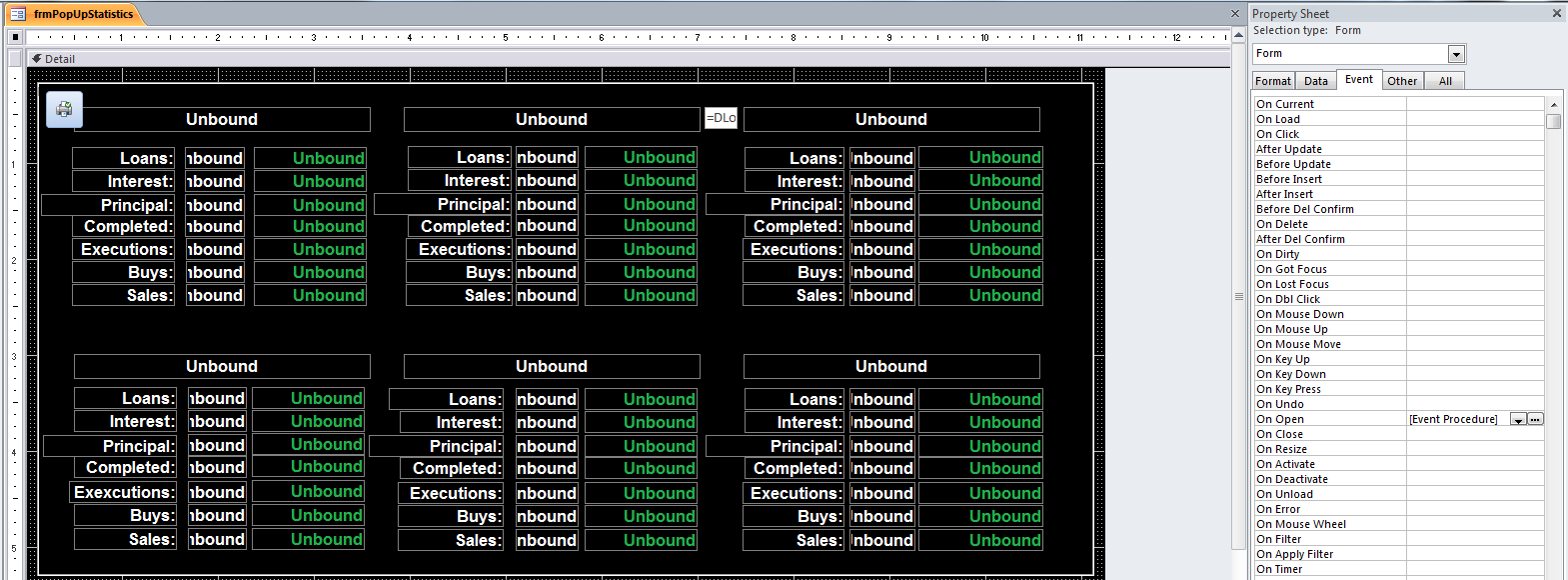This screenshot has width=1568, height=580.
Task: Select the On Click event property
Action: point(1399,134)
